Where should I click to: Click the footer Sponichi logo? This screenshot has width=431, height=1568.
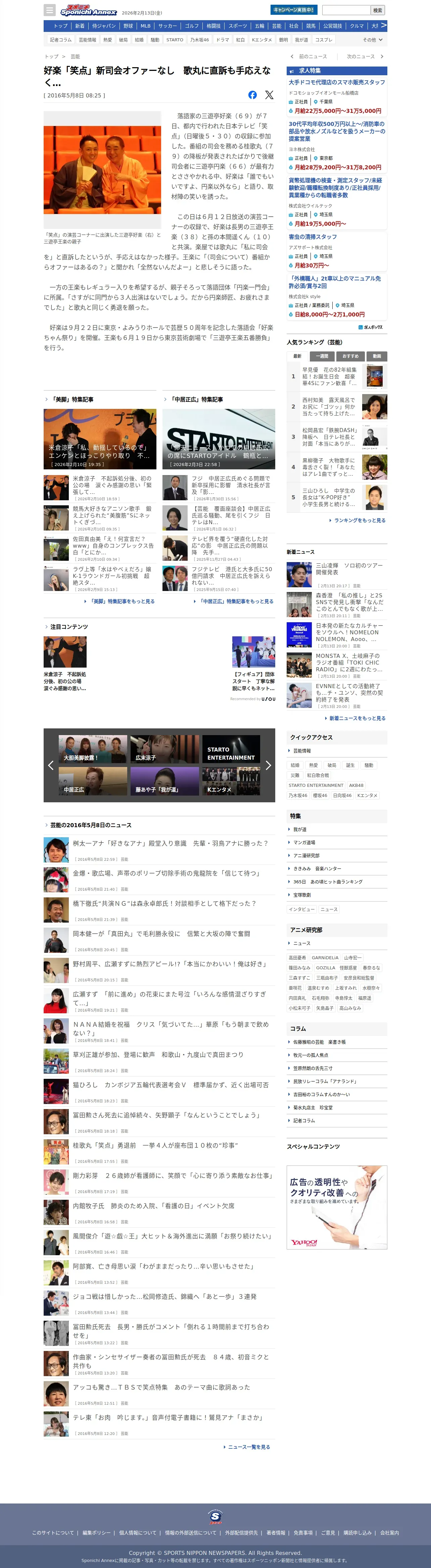coord(215,1516)
